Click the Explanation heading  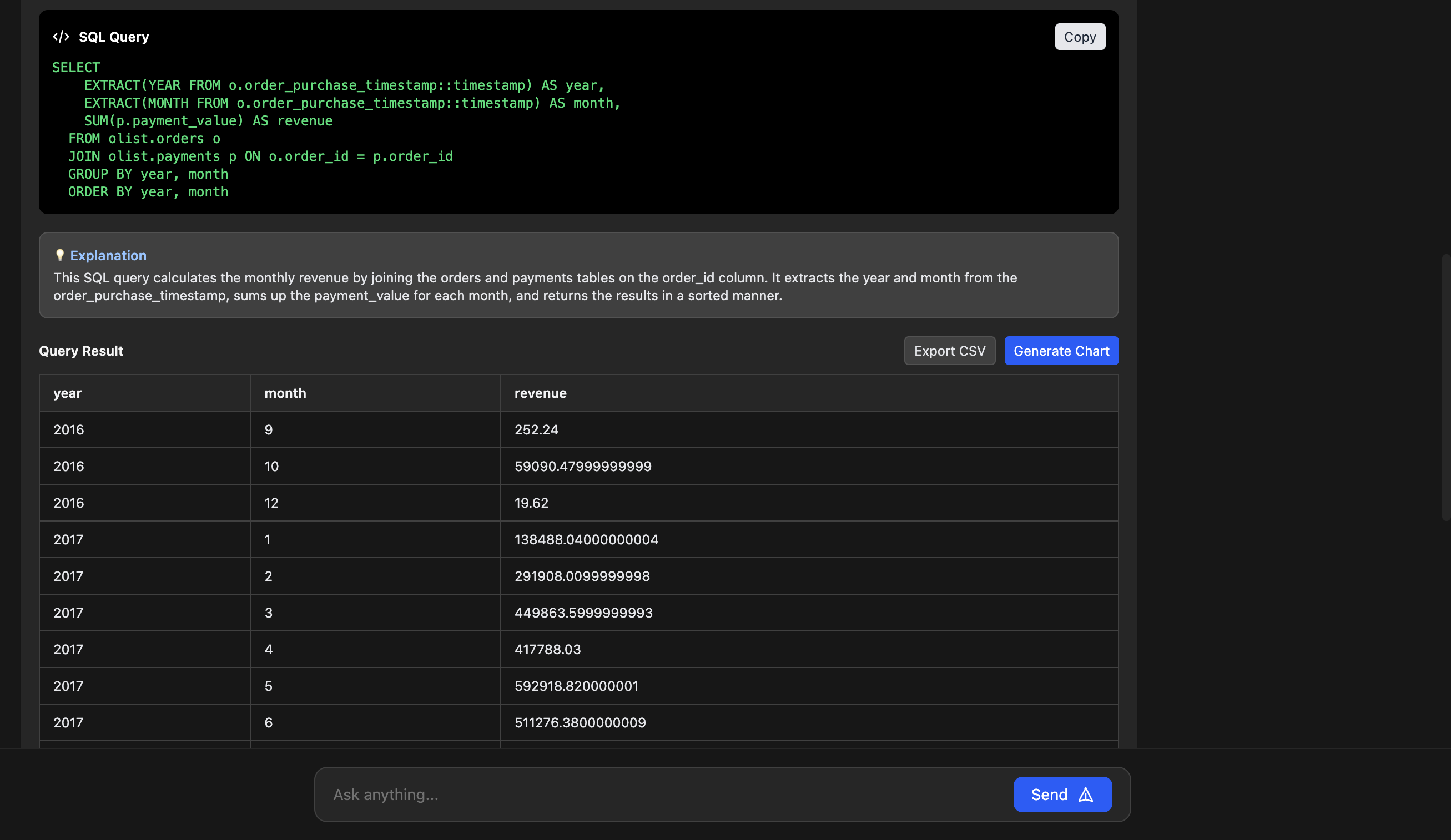coord(108,255)
